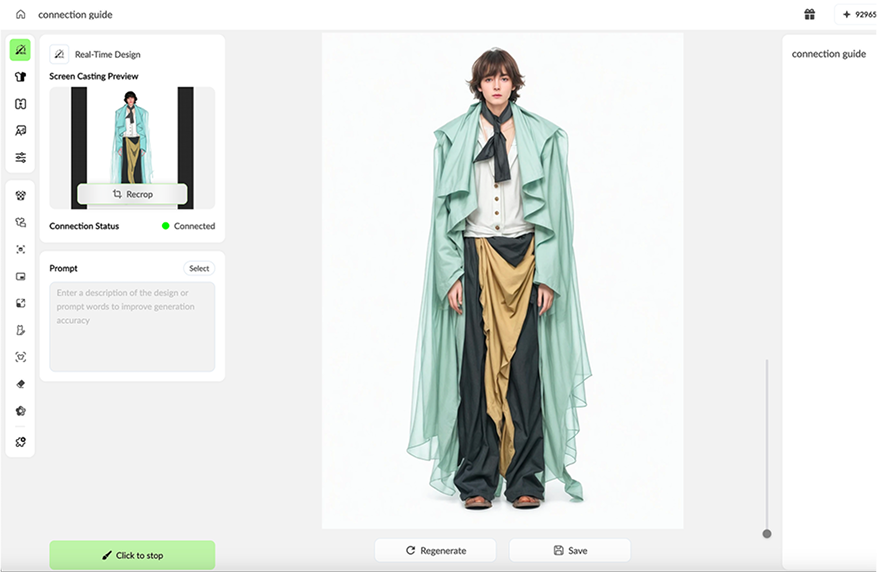Open the gift box icon in the header
The height and width of the screenshot is (572, 877).
809,15
